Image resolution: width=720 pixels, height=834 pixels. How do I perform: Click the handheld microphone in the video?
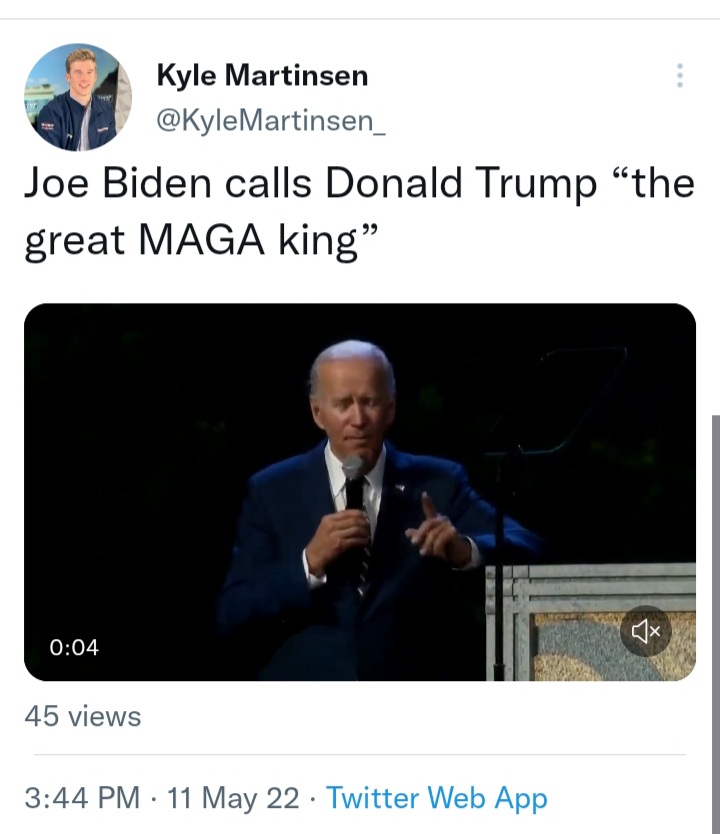click(x=354, y=483)
